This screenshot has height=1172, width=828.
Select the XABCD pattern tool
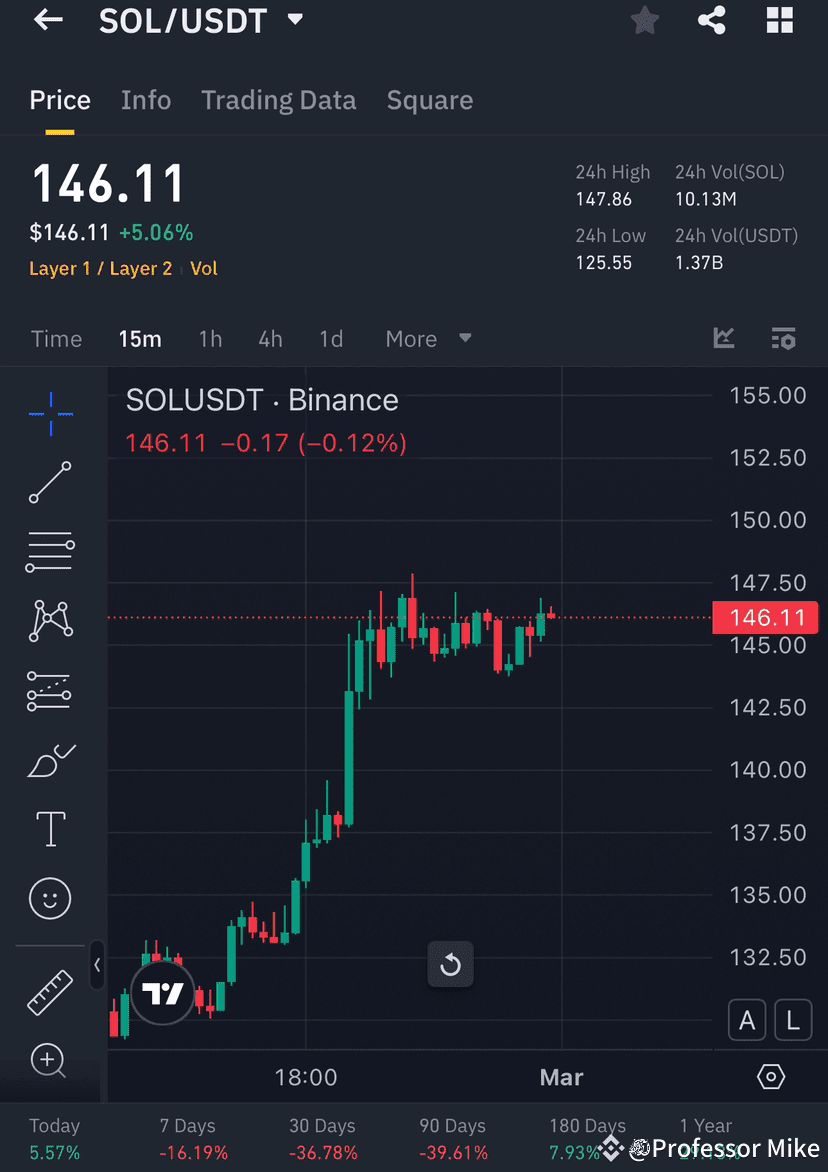click(50, 620)
